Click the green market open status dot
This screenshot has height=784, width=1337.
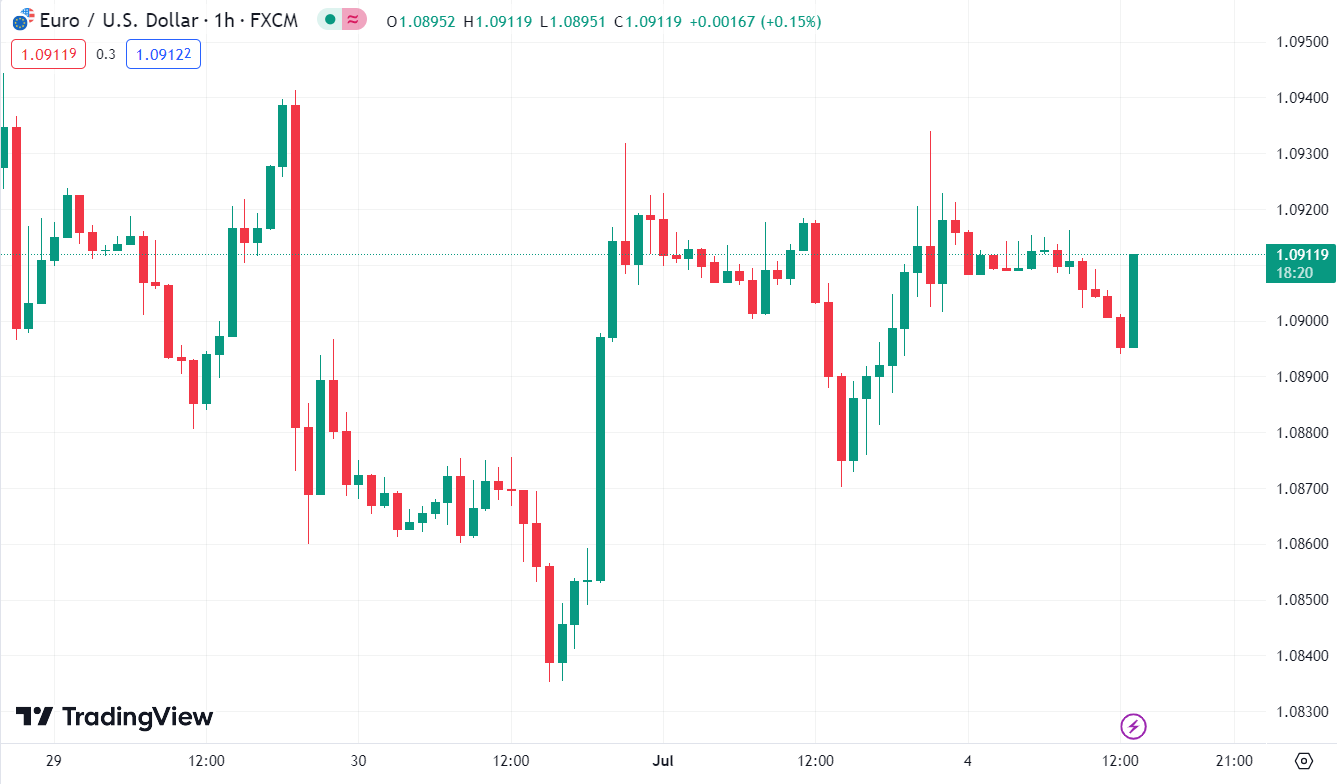[x=330, y=19]
